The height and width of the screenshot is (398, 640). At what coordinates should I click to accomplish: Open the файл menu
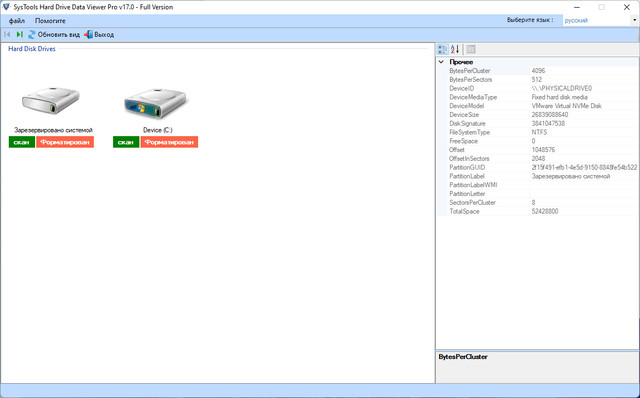click(x=17, y=21)
